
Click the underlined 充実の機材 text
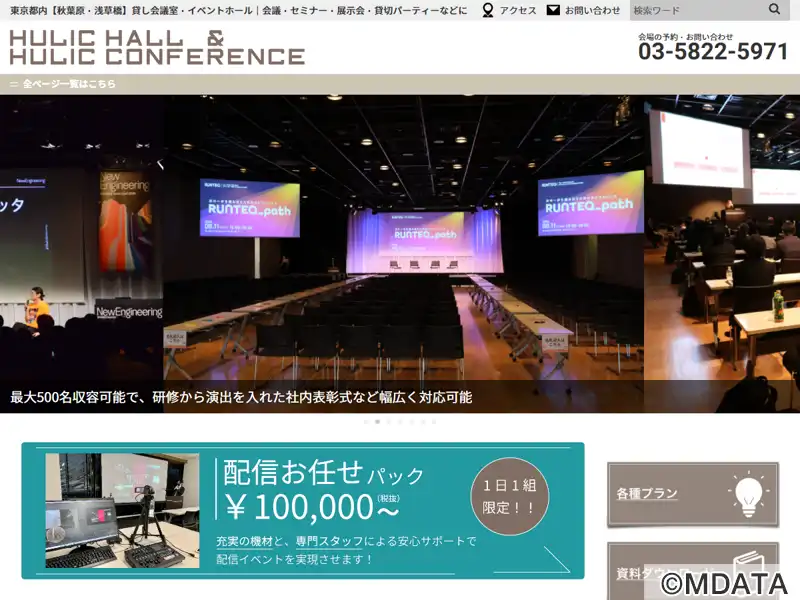tap(244, 541)
